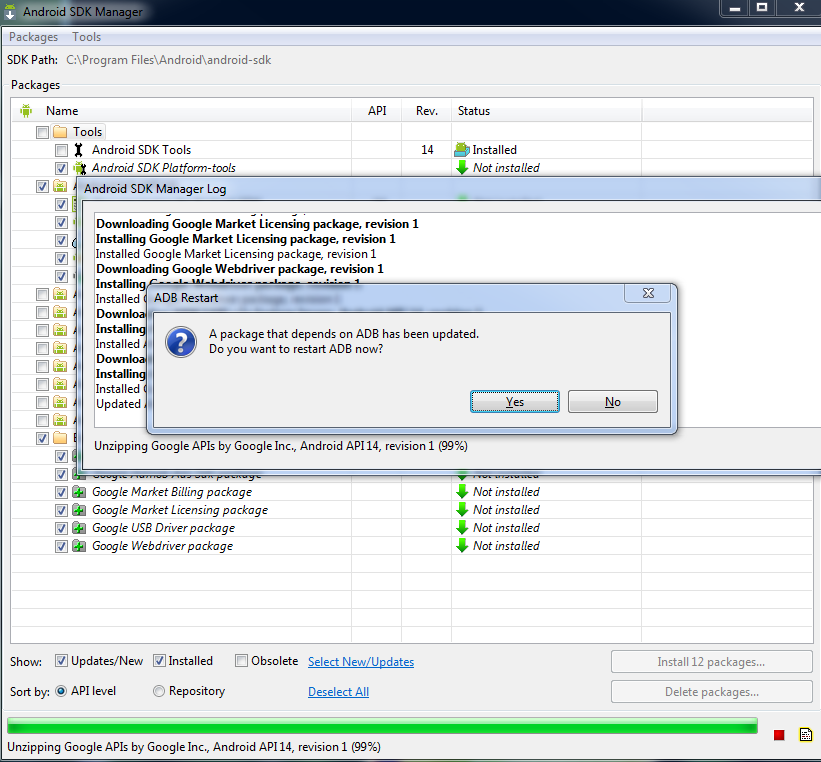821x762 pixels.
Task: Select the Google Webdriver package row name
Action: click(x=162, y=546)
